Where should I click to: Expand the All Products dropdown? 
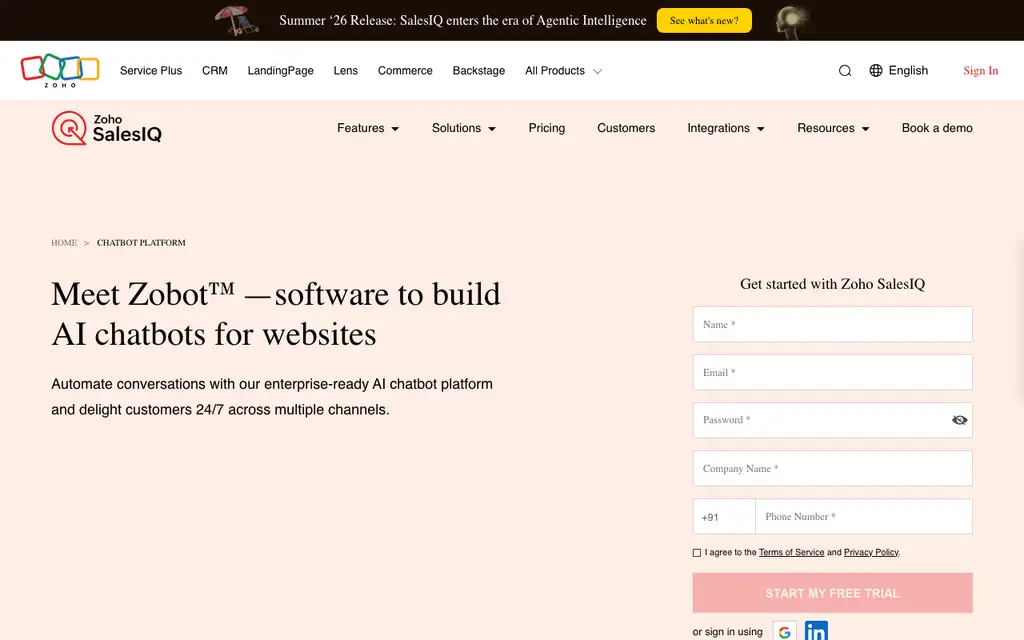[x=563, y=71]
